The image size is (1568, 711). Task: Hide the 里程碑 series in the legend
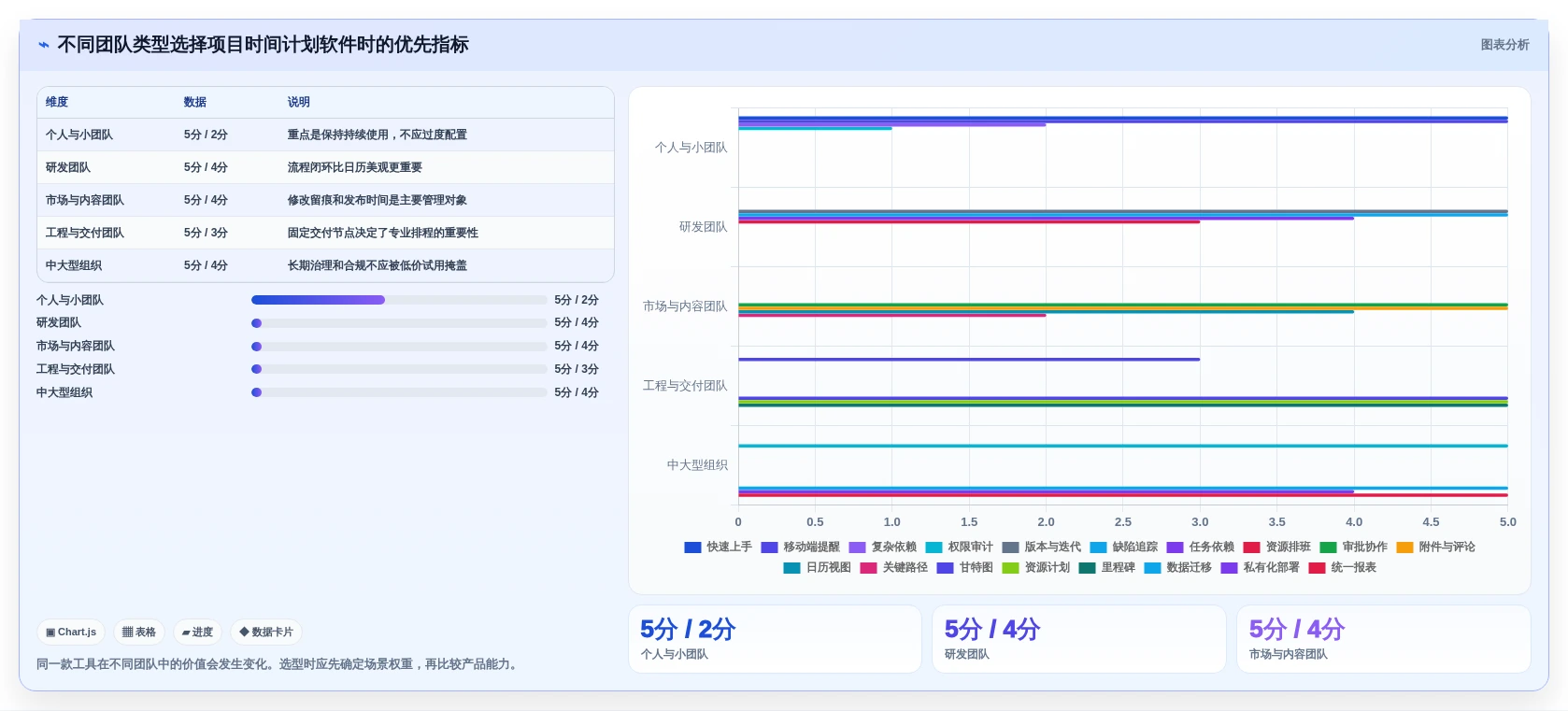tap(1106, 568)
